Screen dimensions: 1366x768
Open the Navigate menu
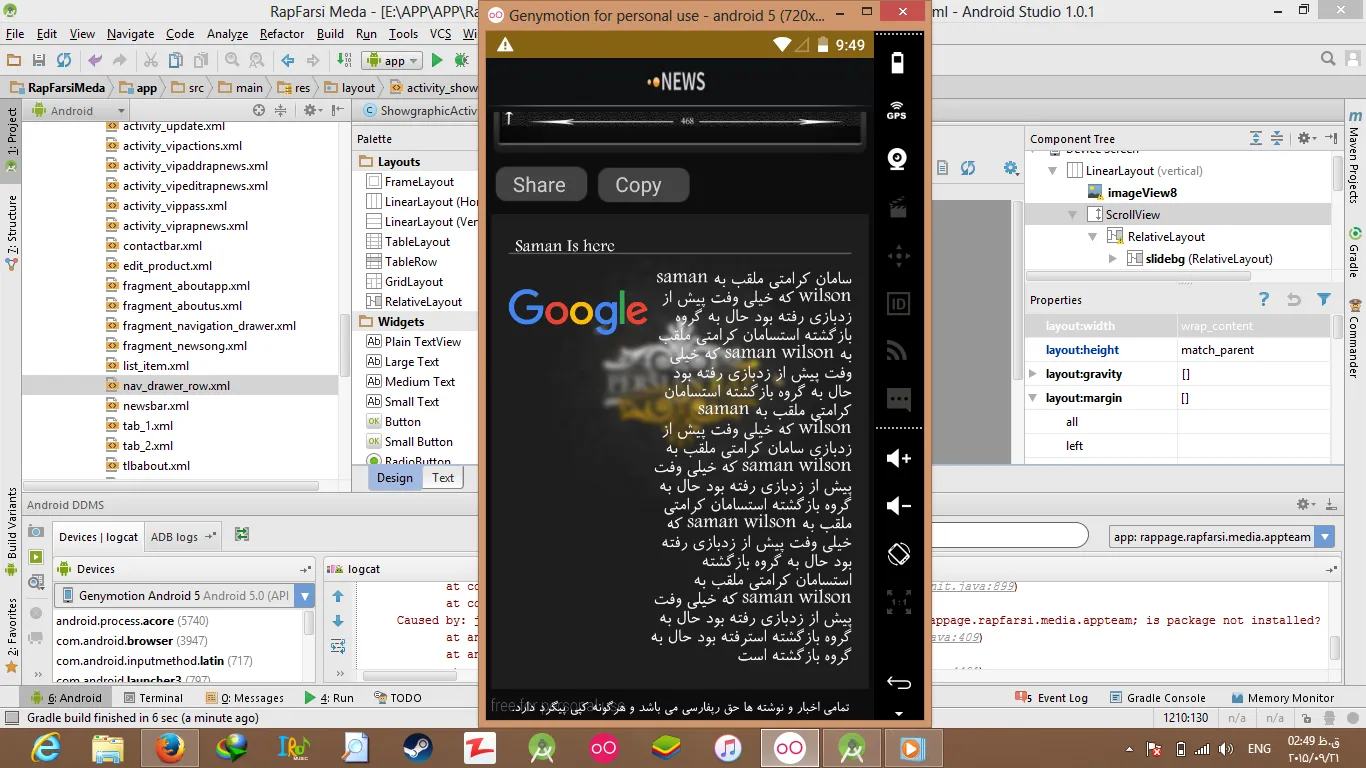click(x=130, y=34)
